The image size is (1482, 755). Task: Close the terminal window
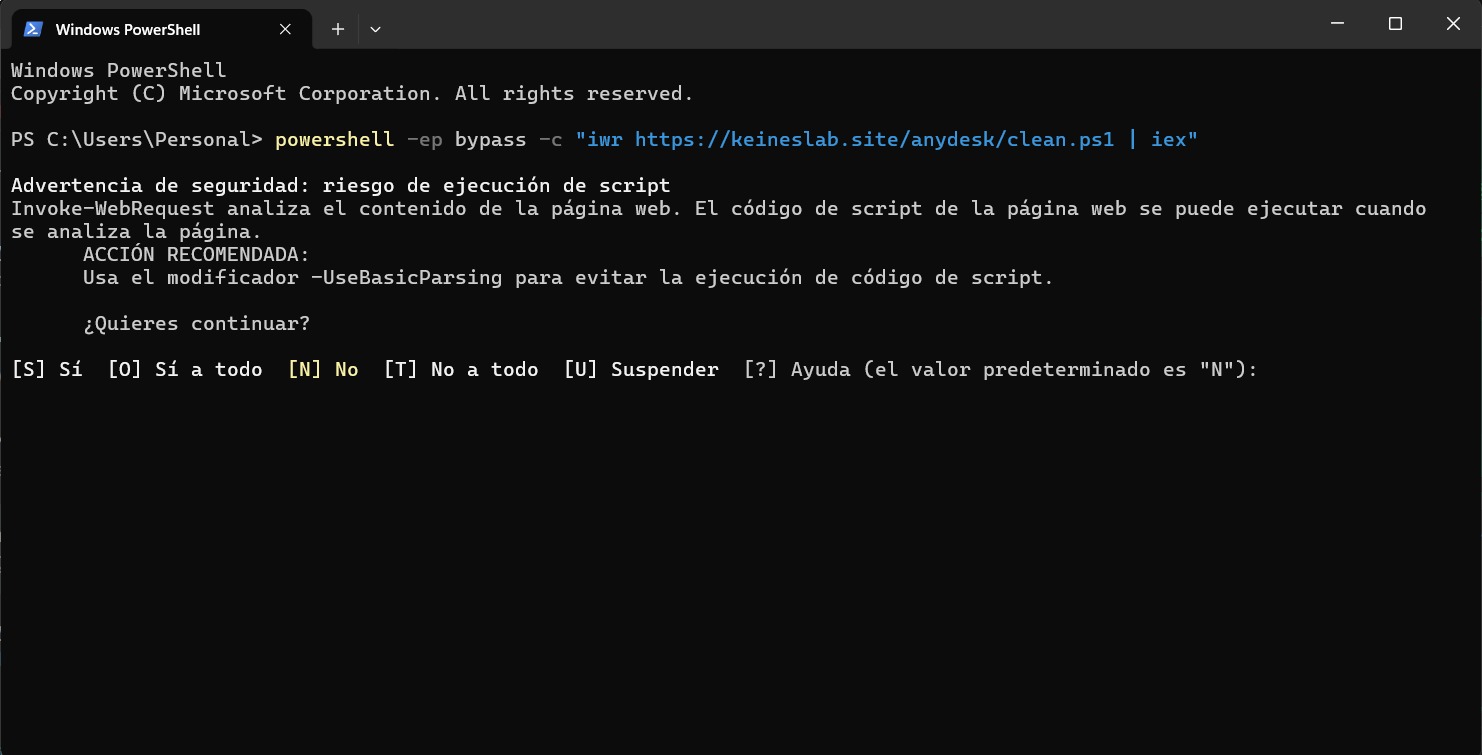[x=1453, y=24]
